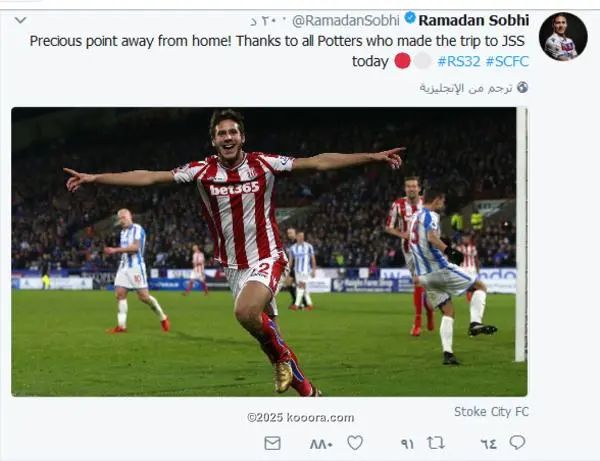Enlarge the celebrating footballer photo
The height and width of the screenshot is (461, 600).
tap(269, 252)
